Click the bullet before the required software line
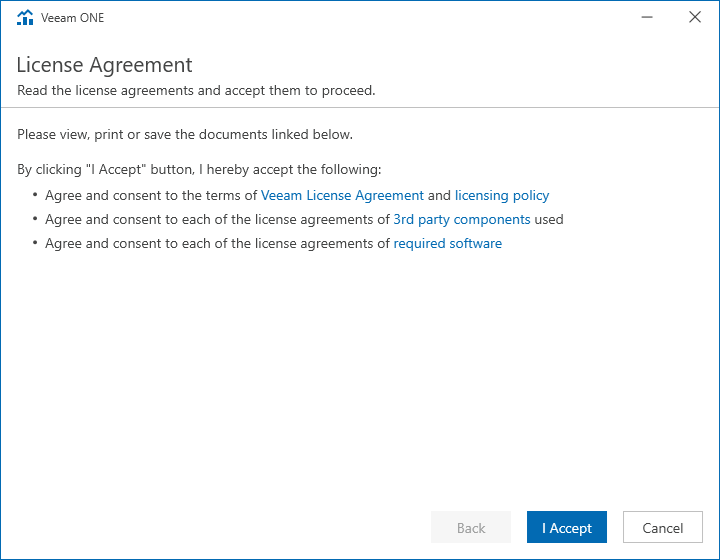Viewport: 720px width, 560px height. click(35, 243)
